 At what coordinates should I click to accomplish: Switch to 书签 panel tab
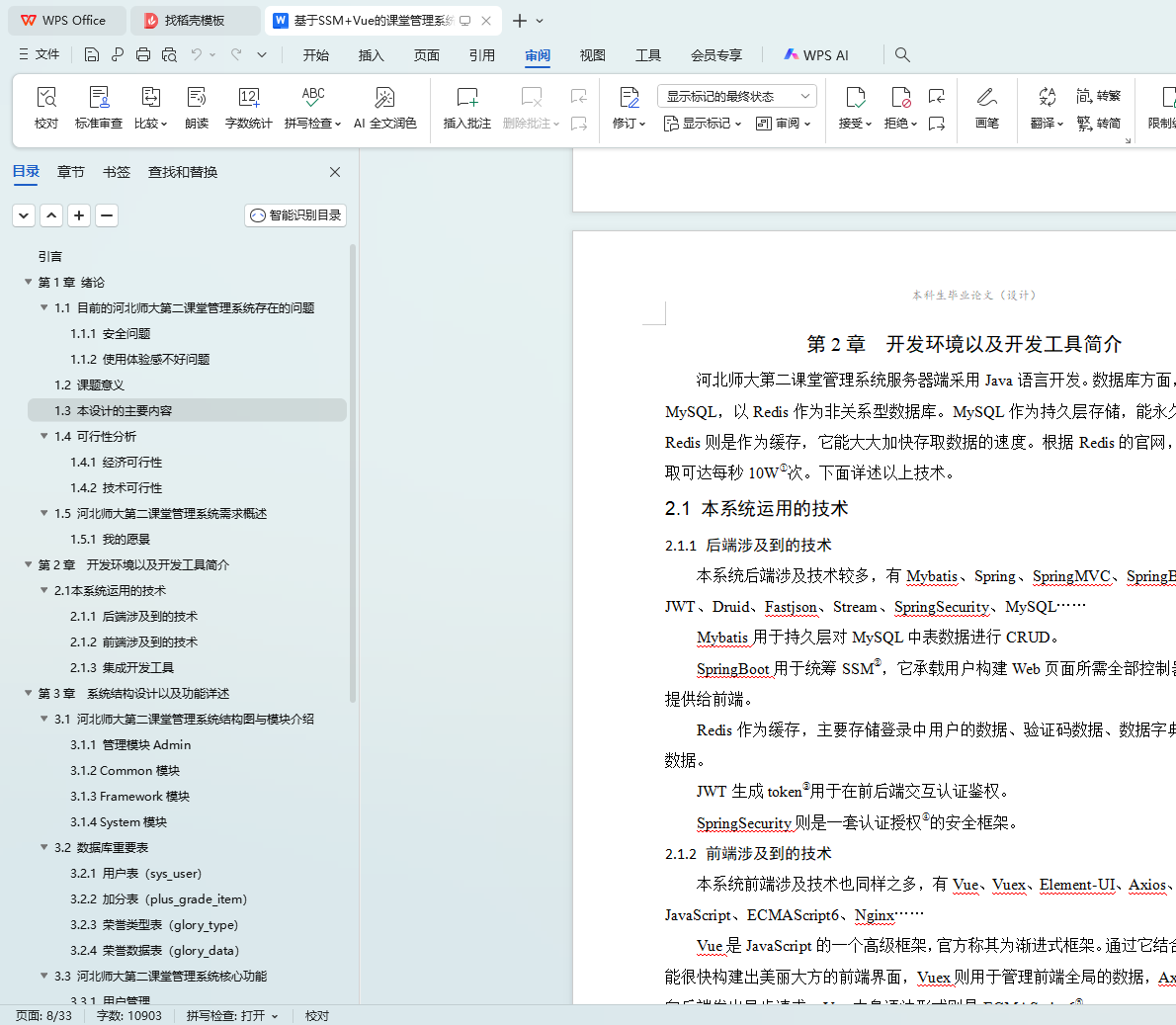(117, 172)
